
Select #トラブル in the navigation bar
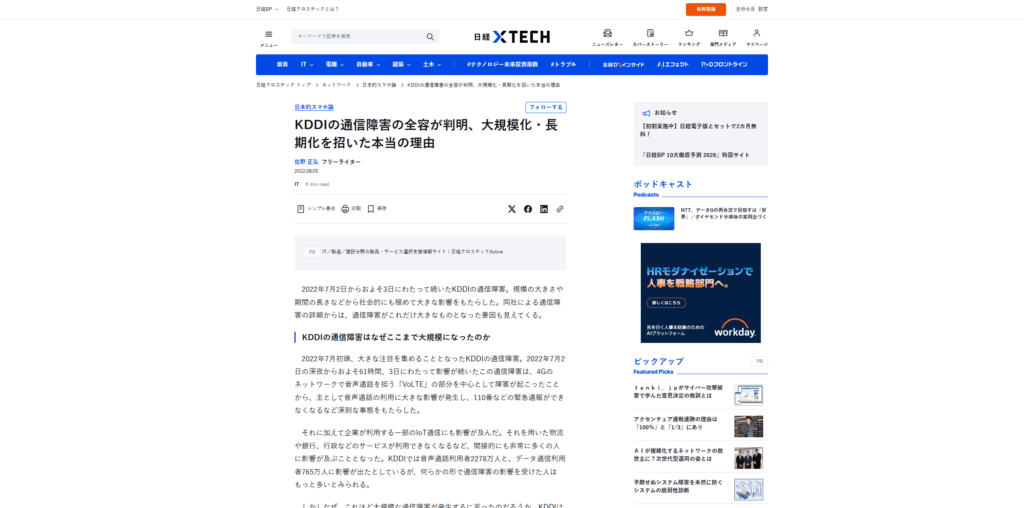point(563,64)
